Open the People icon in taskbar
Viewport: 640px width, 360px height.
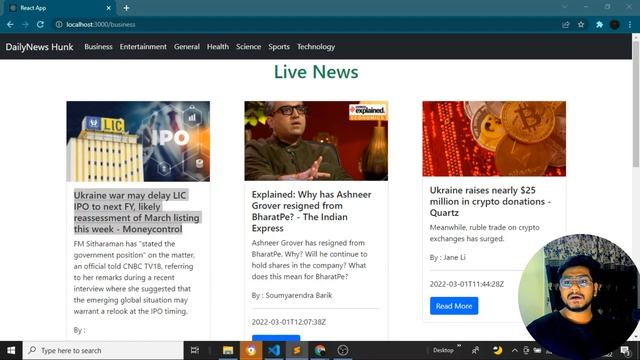coord(476,350)
